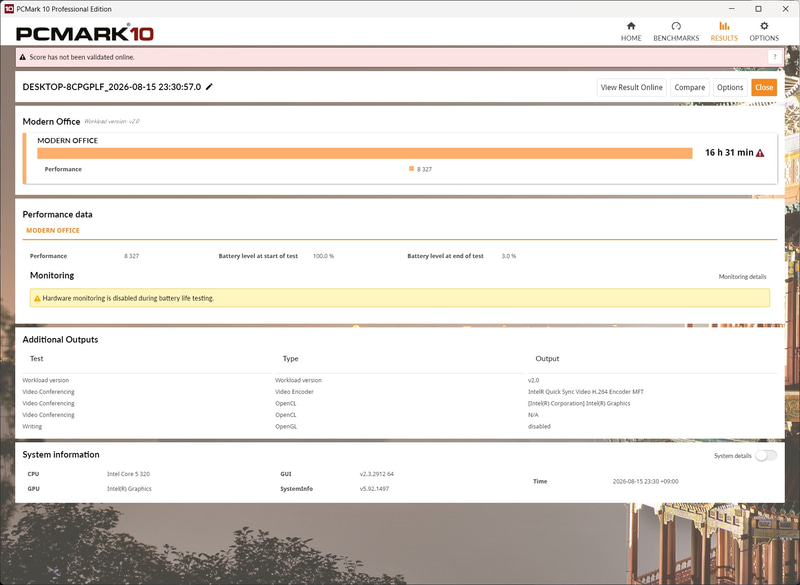
Task: Click the GUI version v2.3.2912 64
Action: coord(377,474)
